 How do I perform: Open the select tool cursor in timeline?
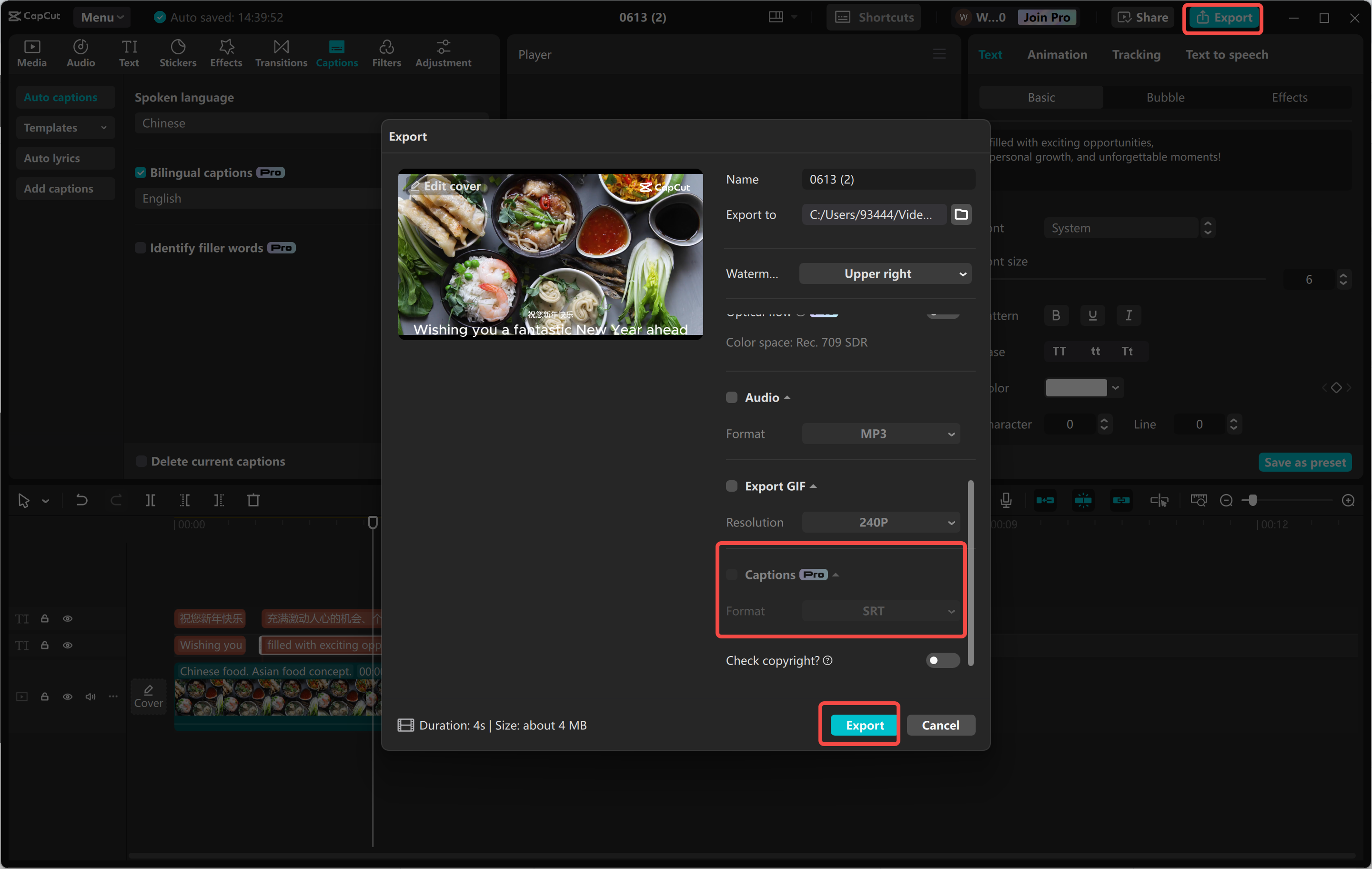[23, 500]
